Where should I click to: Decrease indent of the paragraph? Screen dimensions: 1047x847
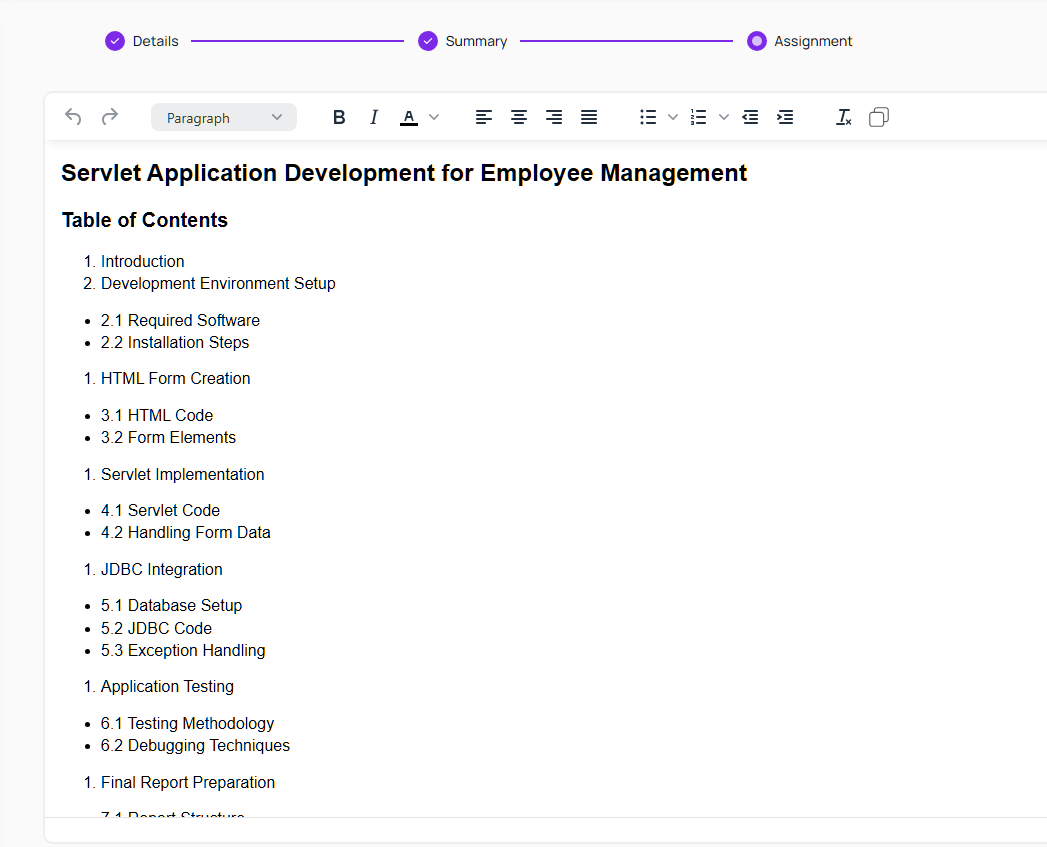pos(750,117)
